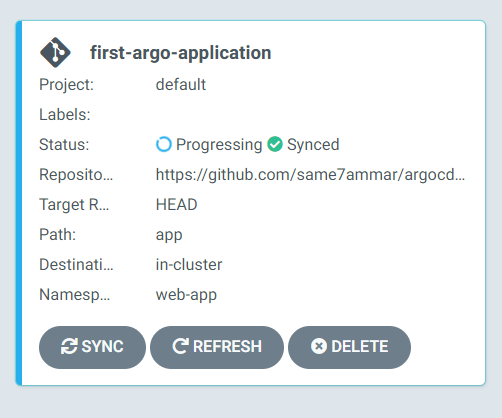Click the blue left edge status bar
The width and height of the screenshot is (502, 418).
click(x=19, y=203)
